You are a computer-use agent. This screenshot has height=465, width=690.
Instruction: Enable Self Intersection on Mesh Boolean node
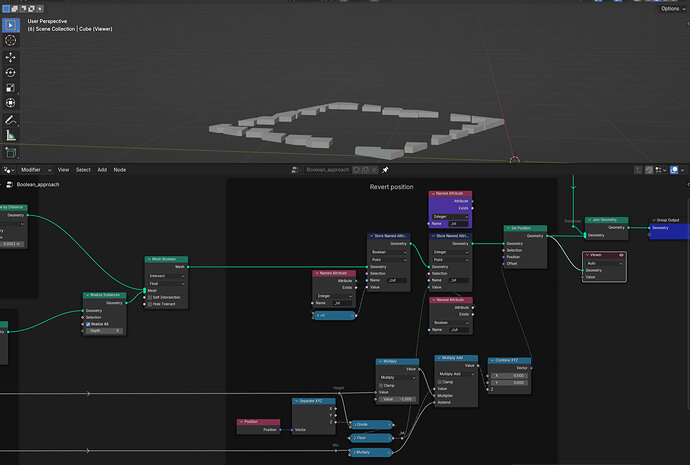click(150, 297)
